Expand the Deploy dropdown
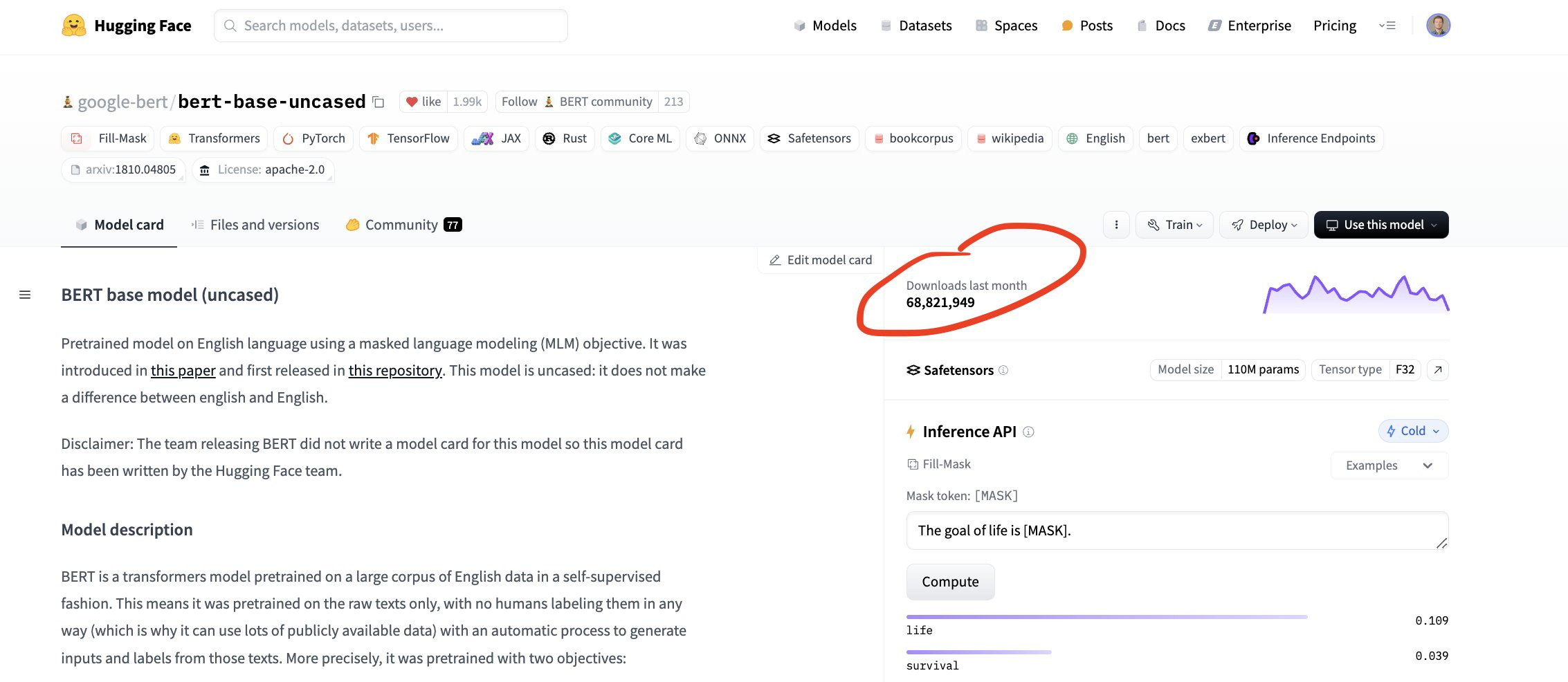 tap(1264, 225)
